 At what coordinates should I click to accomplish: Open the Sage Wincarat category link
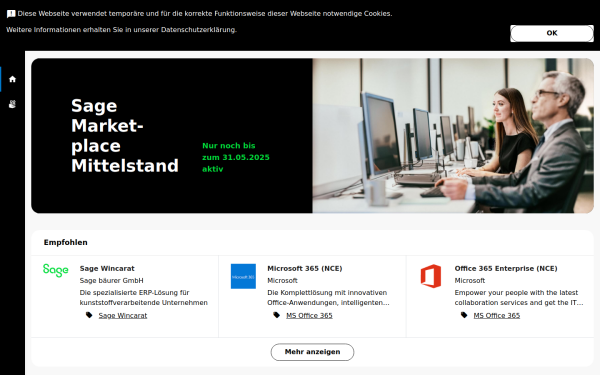pos(123,315)
